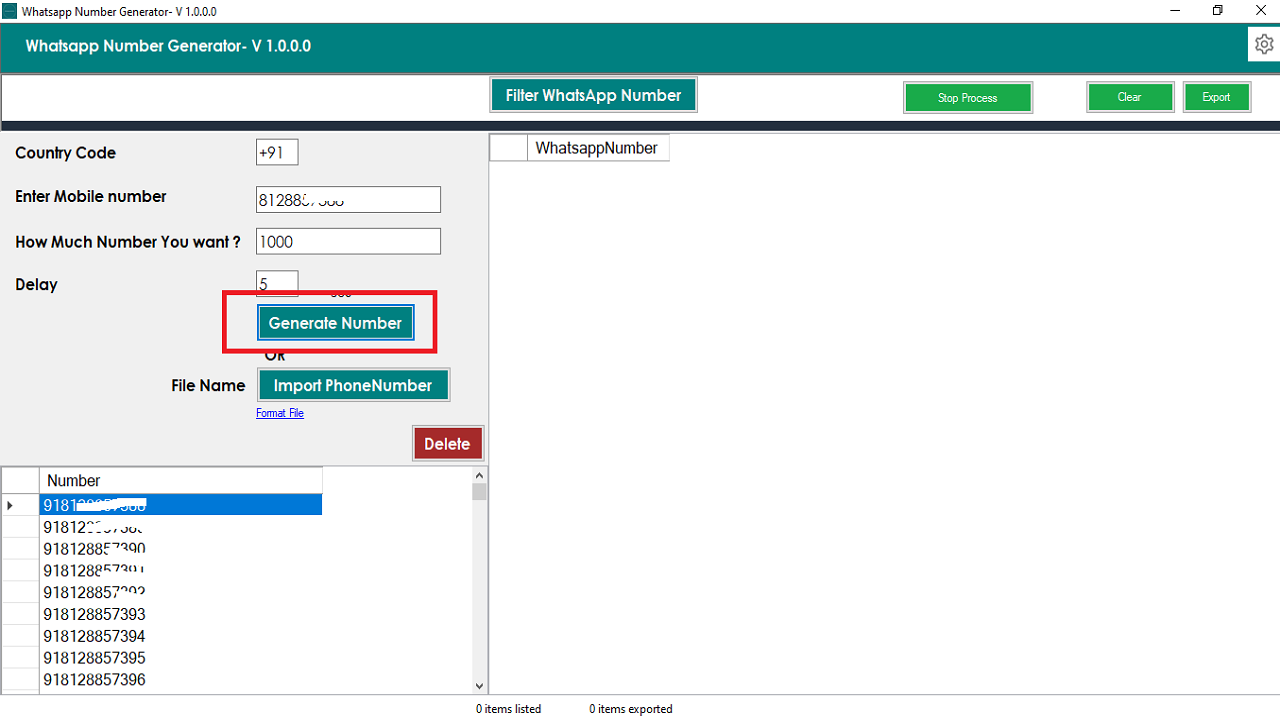The image size is (1280, 720).
Task: Click the highlighted Generate Number button
Action: click(335, 322)
